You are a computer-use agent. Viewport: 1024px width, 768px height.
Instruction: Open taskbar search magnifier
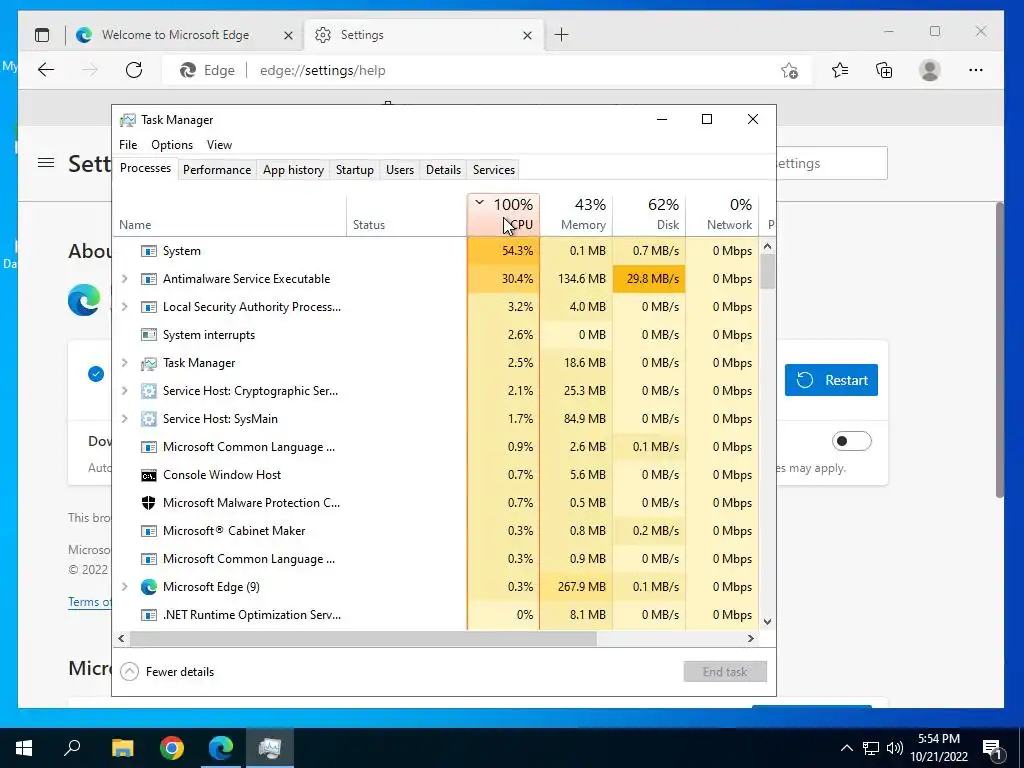tap(72, 747)
